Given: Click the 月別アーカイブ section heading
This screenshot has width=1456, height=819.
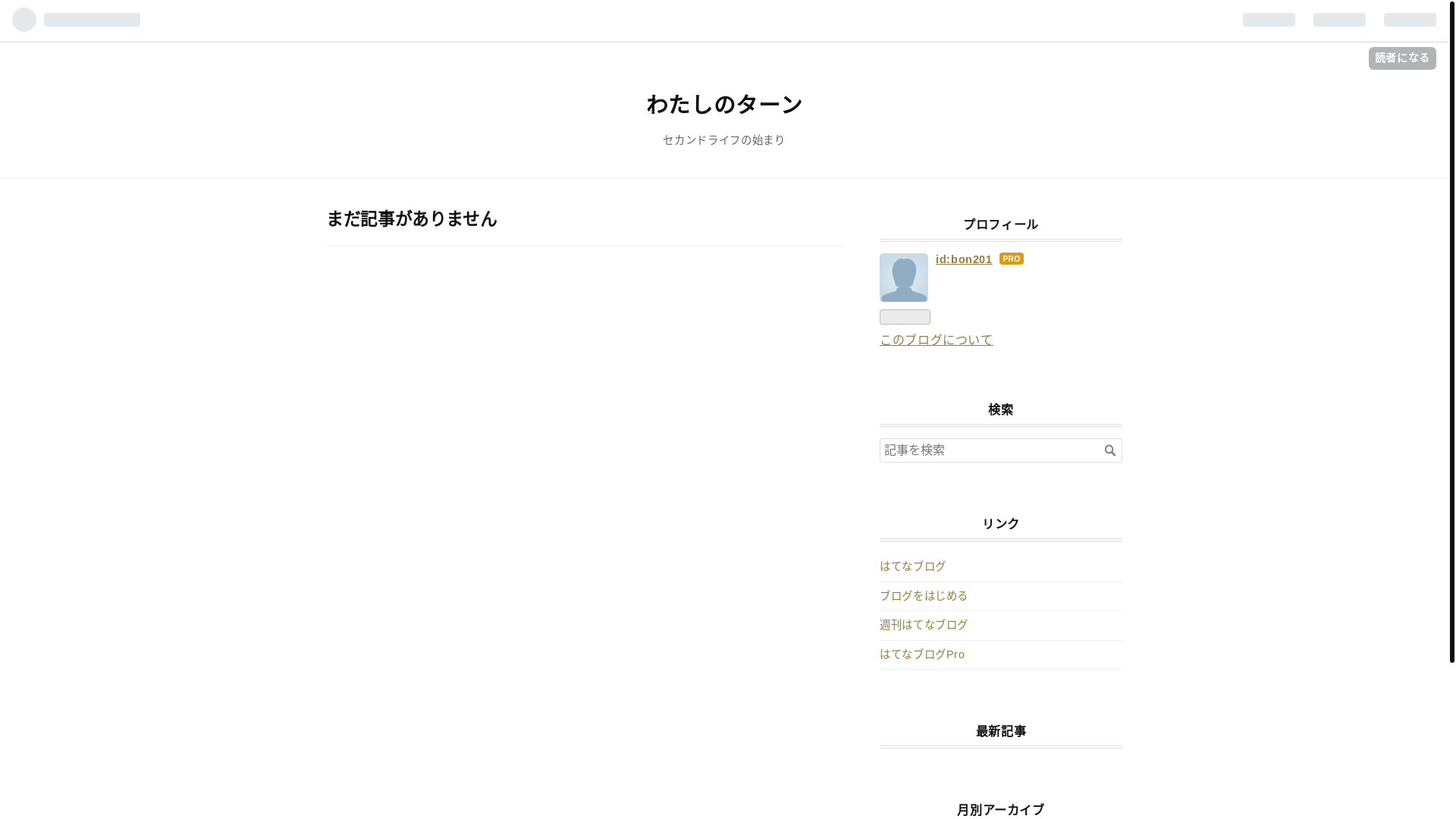Looking at the screenshot, I should pos(1001,810).
